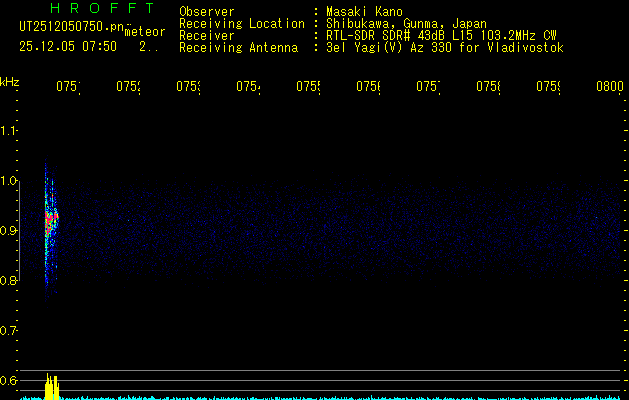The width and height of the screenshot is (629, 400).
Task: Click the 0752 time marker
Action: click(x=128, y=86)
